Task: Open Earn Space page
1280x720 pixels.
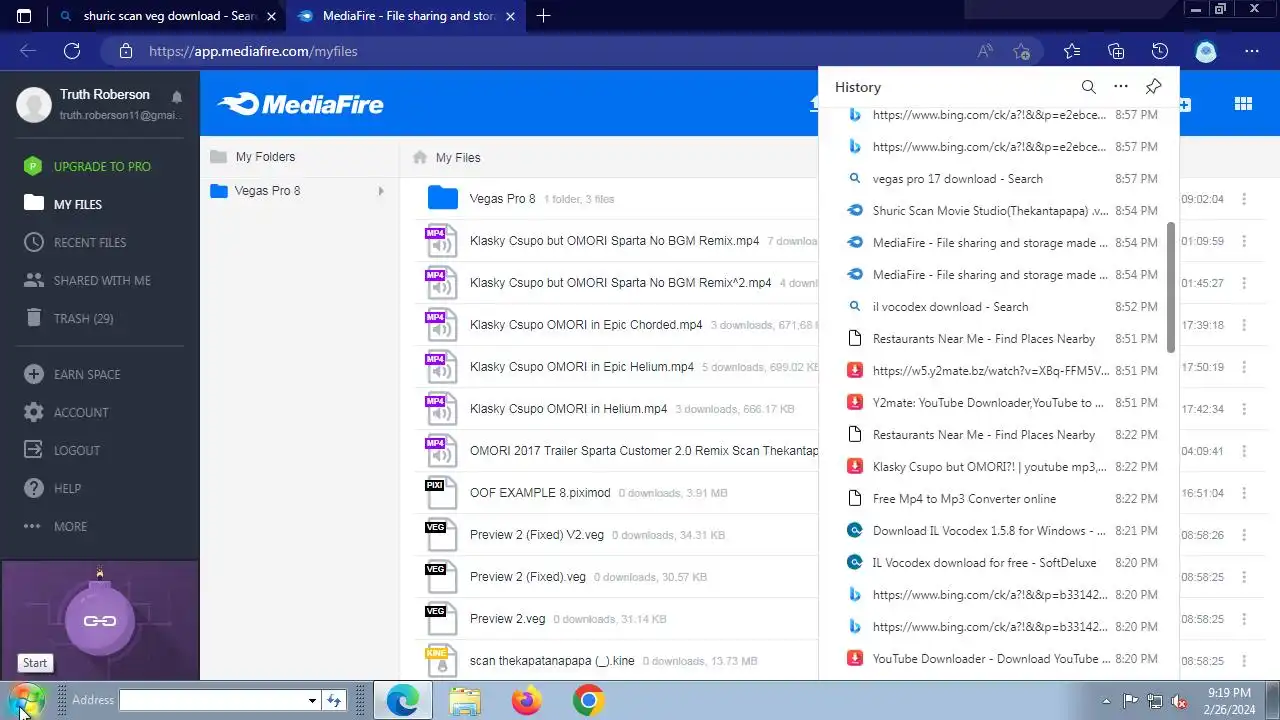Action: click(87, 374)
